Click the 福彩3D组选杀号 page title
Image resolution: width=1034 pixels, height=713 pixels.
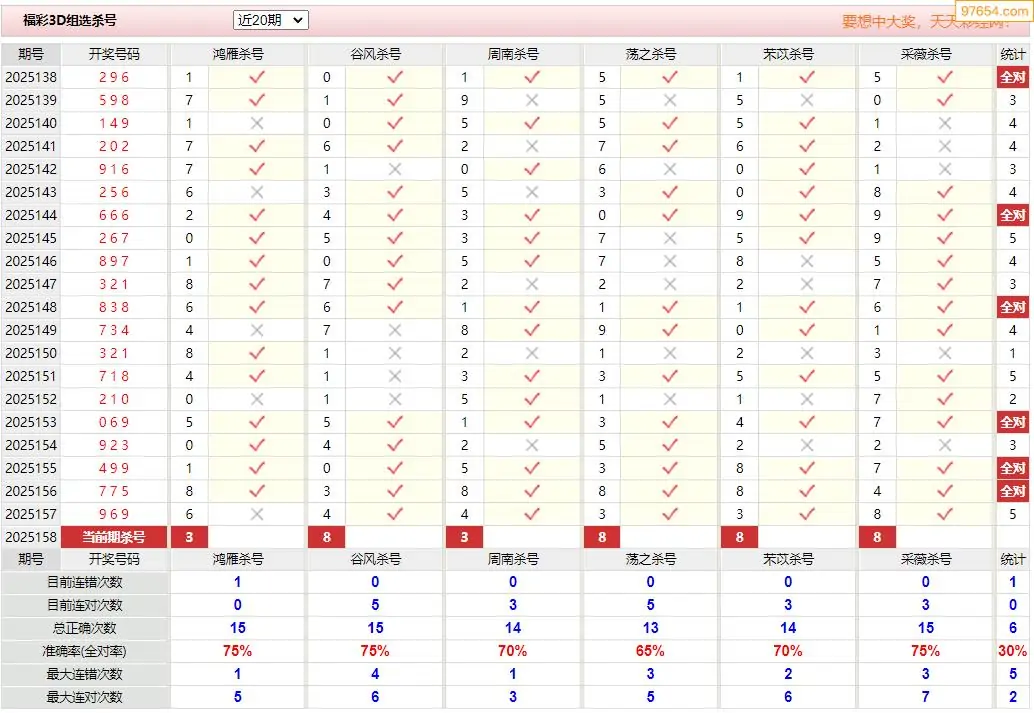[70, 20]
